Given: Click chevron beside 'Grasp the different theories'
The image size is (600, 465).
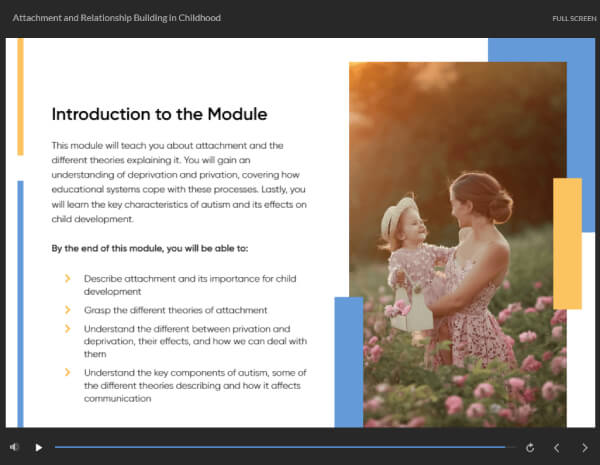Looking at the screenshot, I should pos(67,310).
